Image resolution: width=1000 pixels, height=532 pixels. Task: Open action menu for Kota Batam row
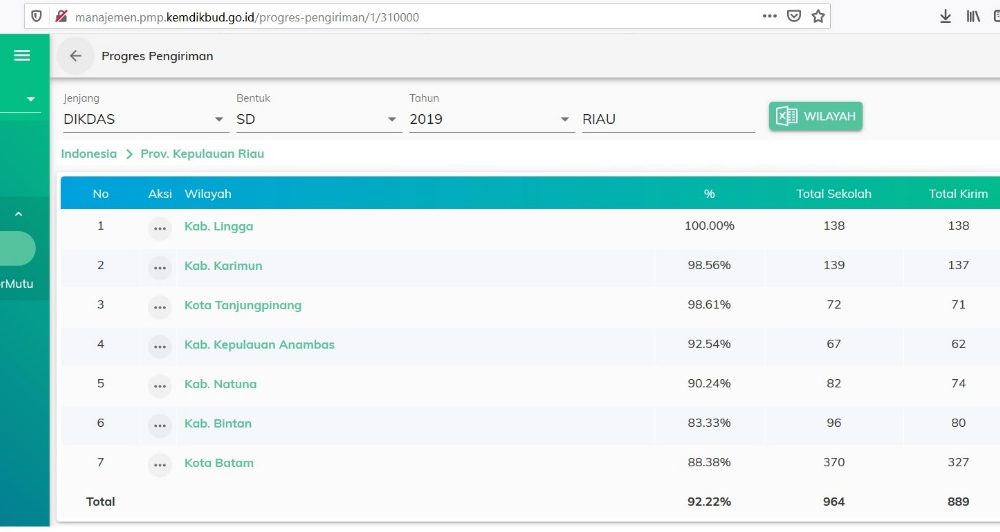pos(159,465)
